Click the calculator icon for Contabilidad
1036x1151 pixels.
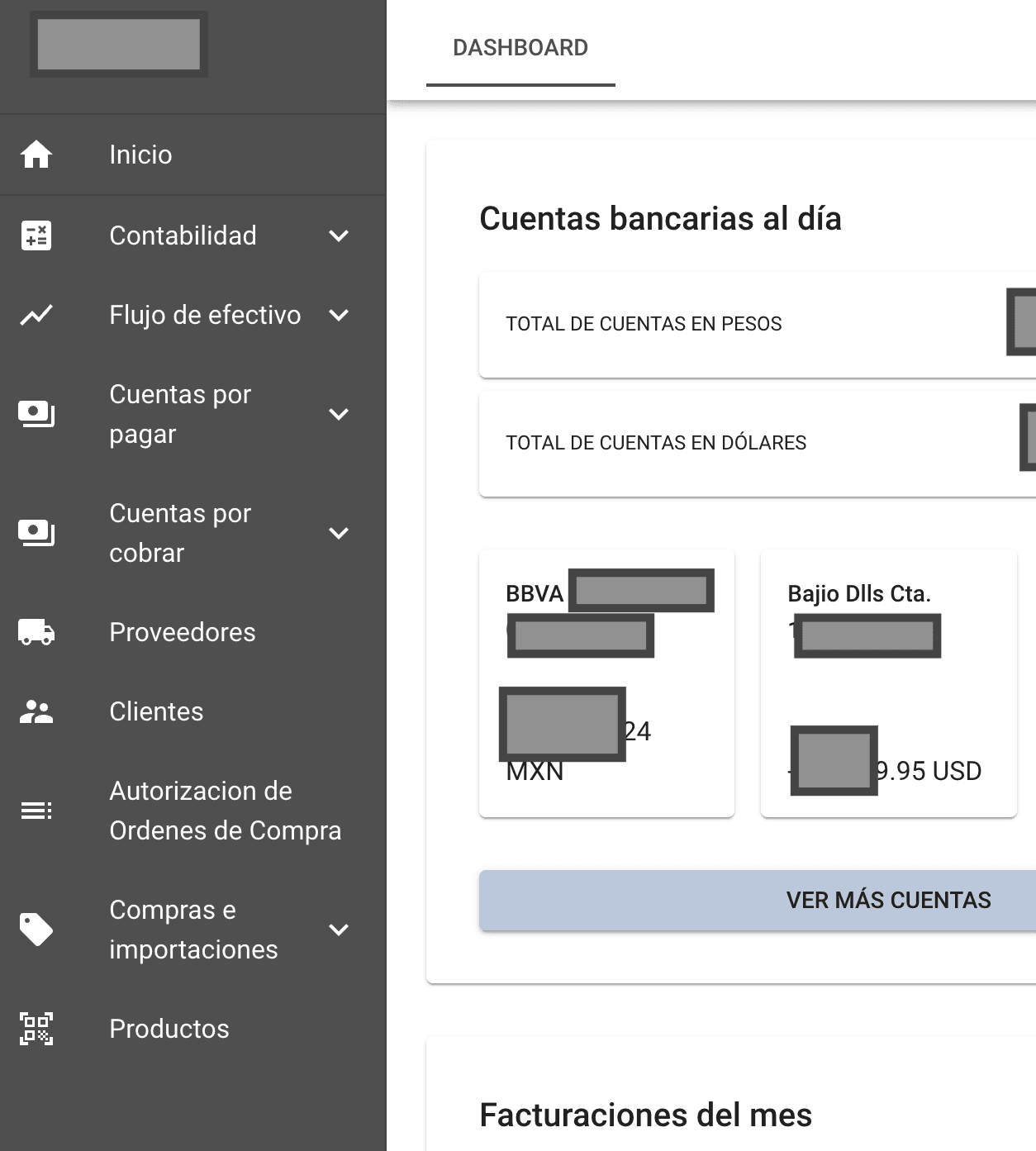coord(36,235)
